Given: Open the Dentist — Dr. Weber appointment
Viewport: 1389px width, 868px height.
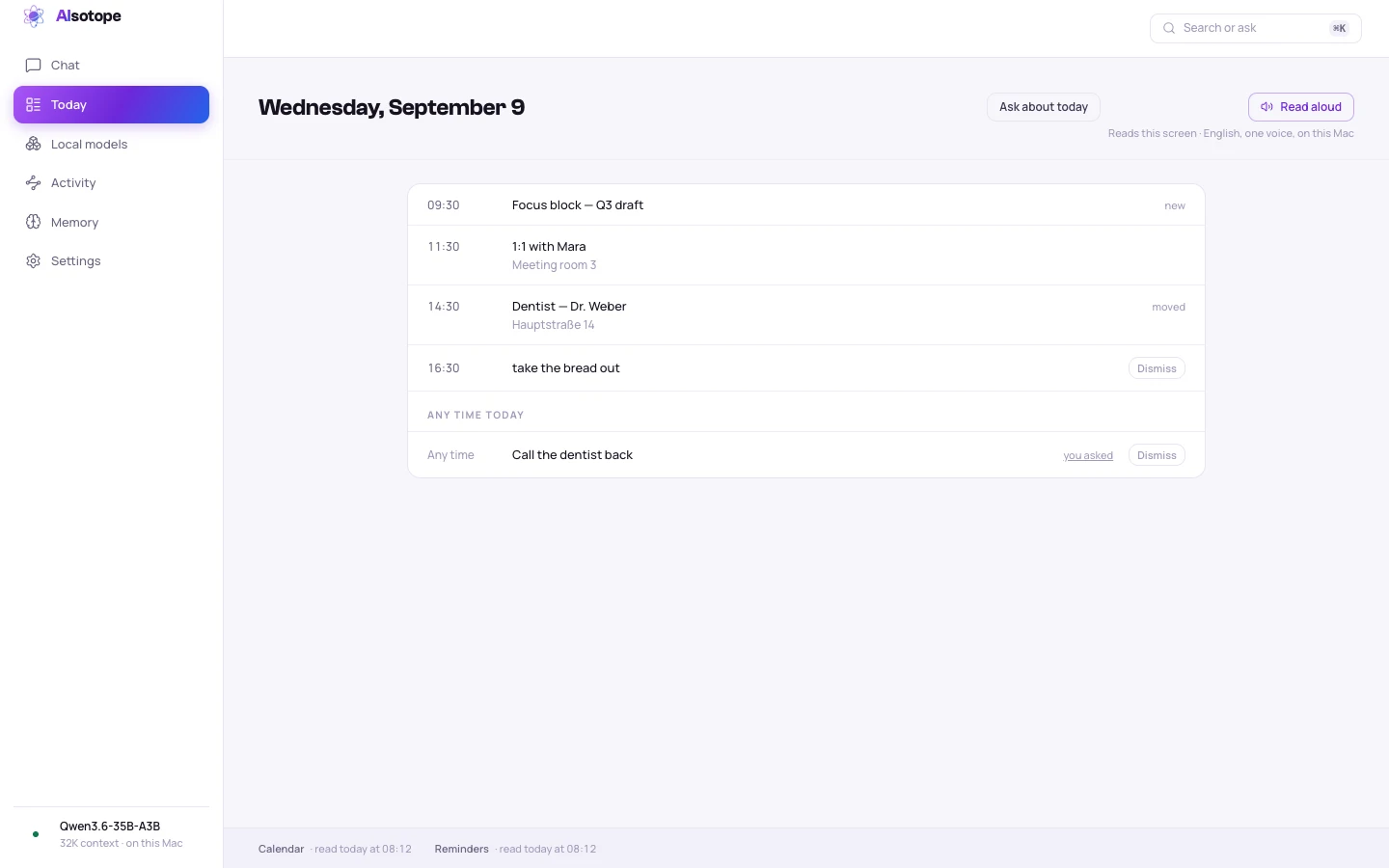Looking at the screenshot, I should coord(806,315).
